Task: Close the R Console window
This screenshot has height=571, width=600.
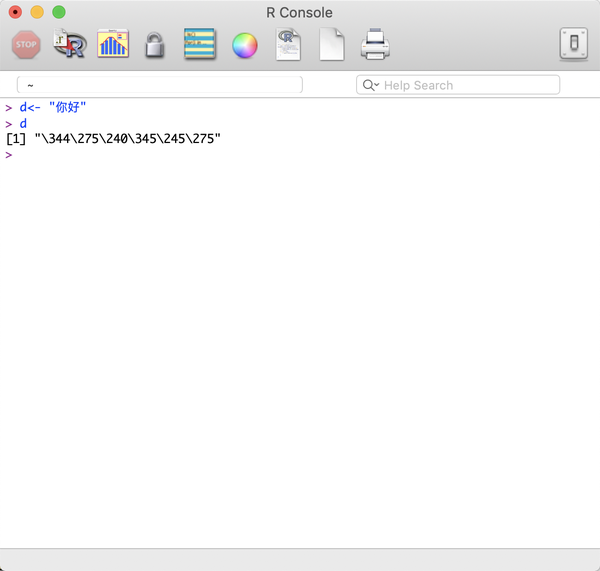Action: pyautogui.click(x=15, y=13)
